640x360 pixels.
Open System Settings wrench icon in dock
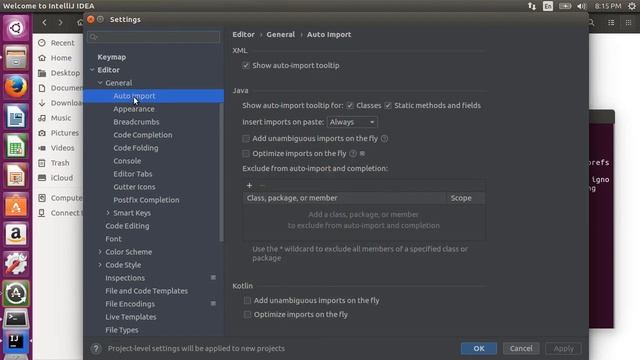coord(16,264)
